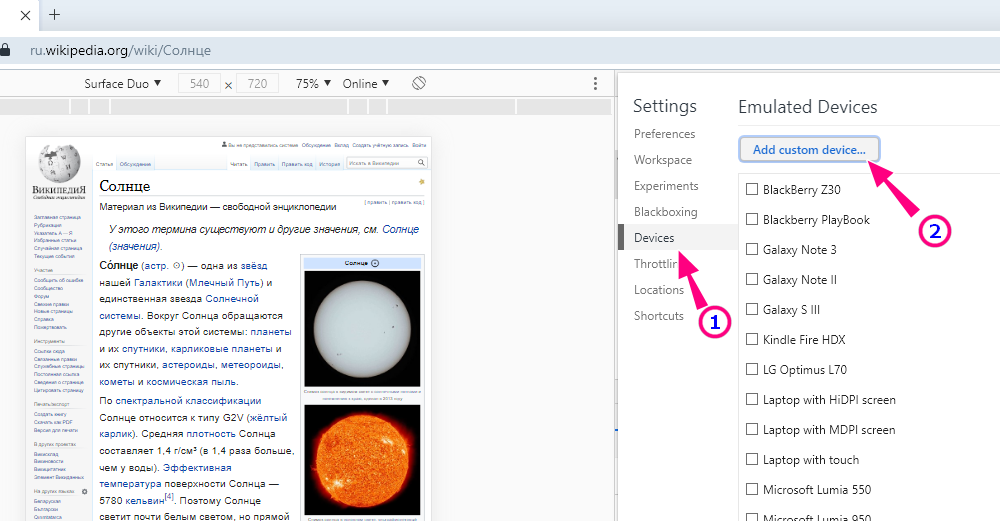Enable Laptop with HiDPI screen checkbox
Image resolution: width=1000 pixels, height=521 pixels.
point(752,399)
